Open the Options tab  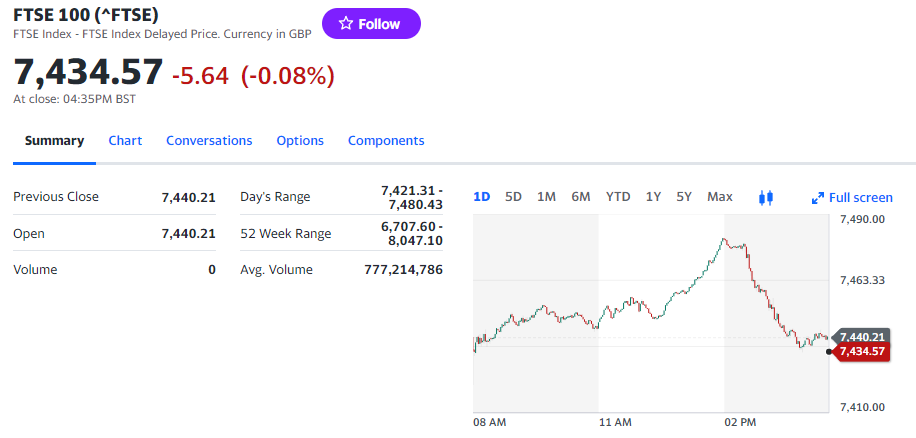300,141
